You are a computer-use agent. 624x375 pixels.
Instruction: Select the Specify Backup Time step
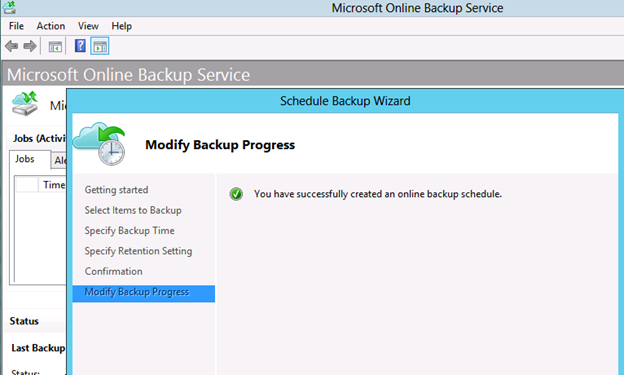pyautogui.click(x=129, y=230)
